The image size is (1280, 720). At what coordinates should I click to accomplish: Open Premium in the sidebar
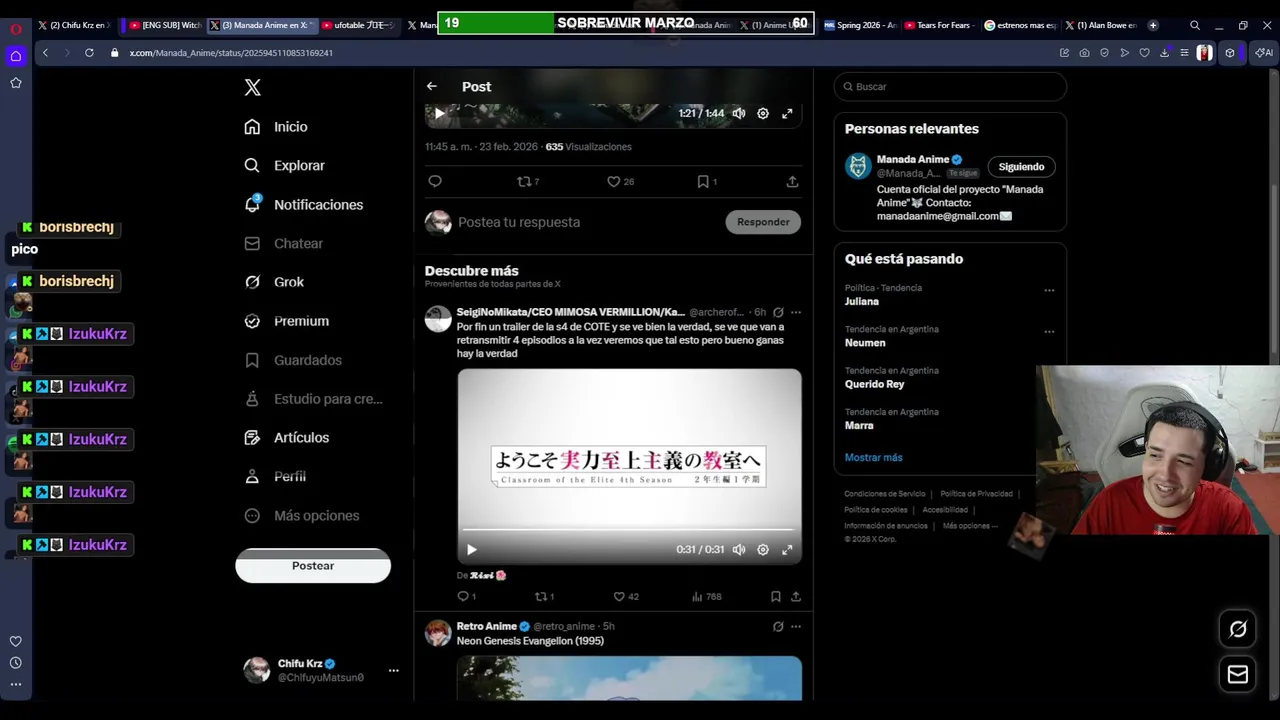point(287,321)
